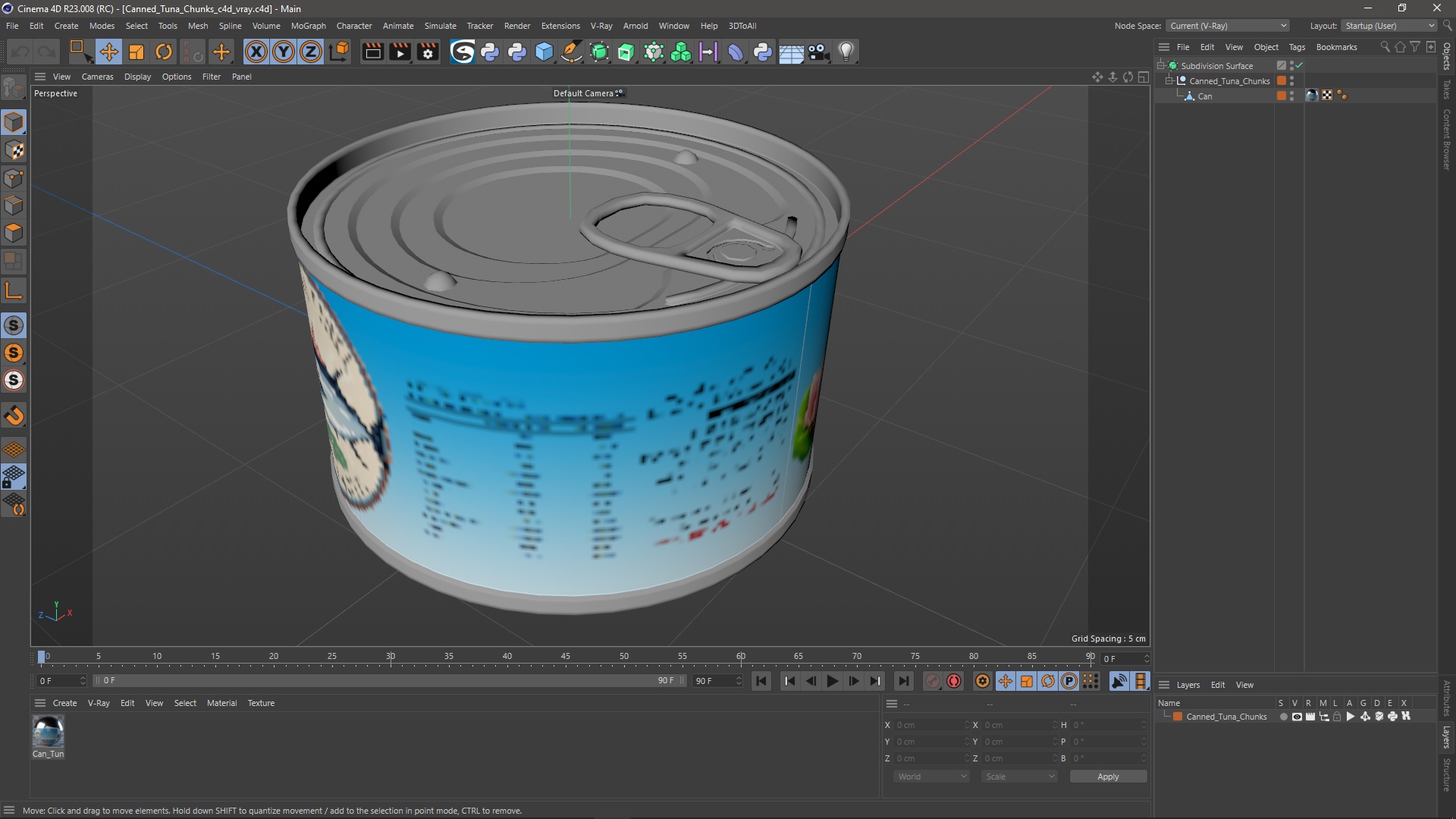Select the Scale tool icon

[136, 51]
